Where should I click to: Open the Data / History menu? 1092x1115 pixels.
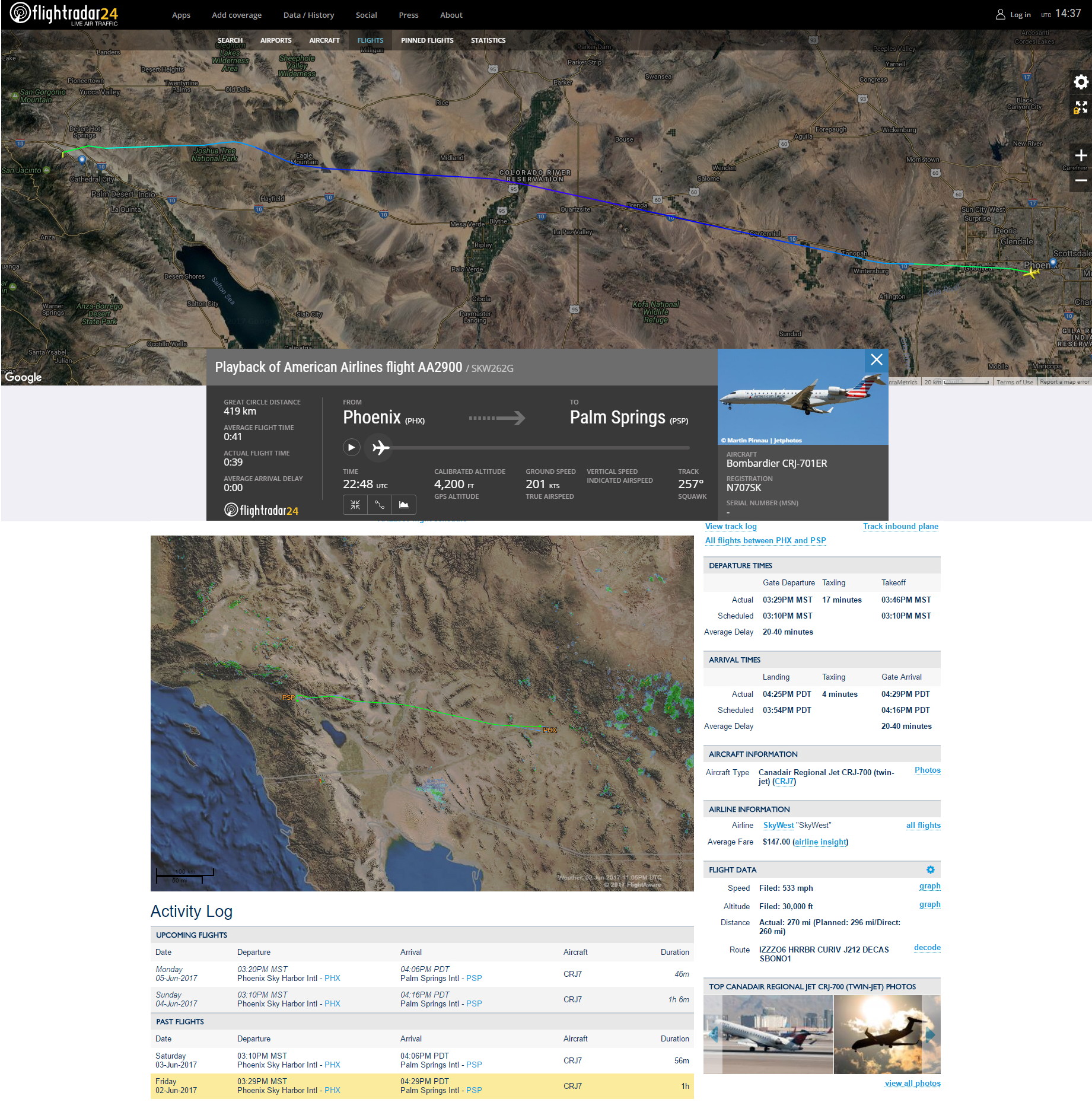click(308, 15)
